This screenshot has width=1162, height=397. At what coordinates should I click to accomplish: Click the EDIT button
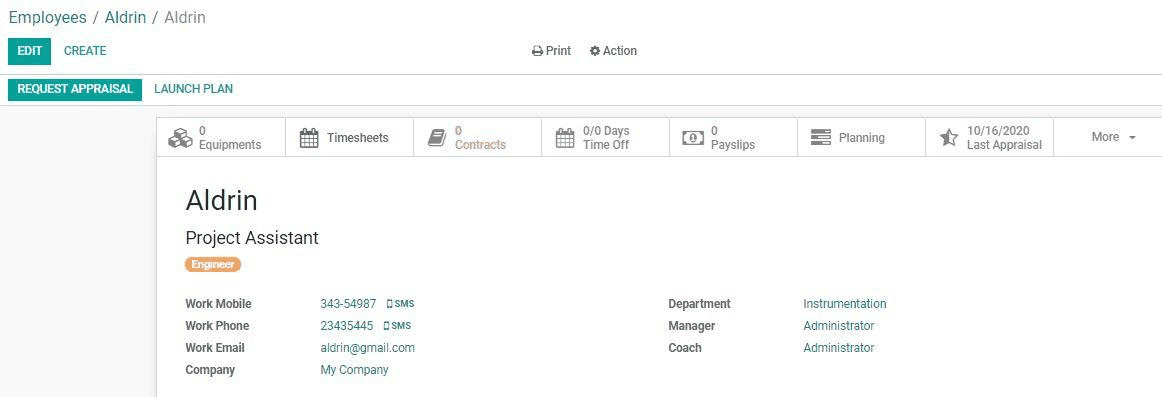pyautogui.click(x=30, y=51)
